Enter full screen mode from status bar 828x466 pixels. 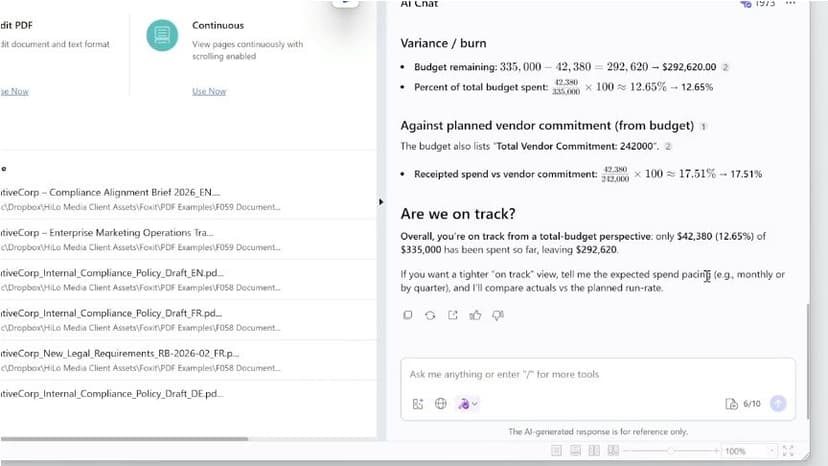(x=788, y=451)
